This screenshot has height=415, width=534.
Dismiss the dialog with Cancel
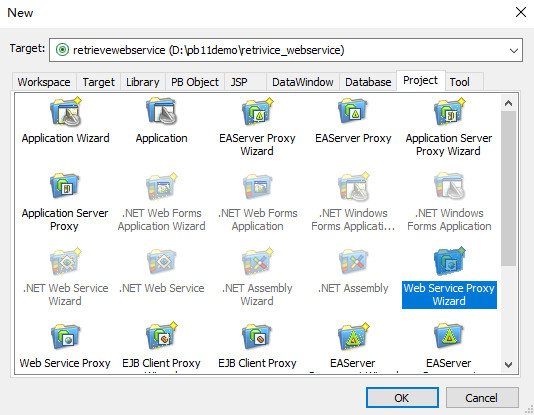click(482, 397)
